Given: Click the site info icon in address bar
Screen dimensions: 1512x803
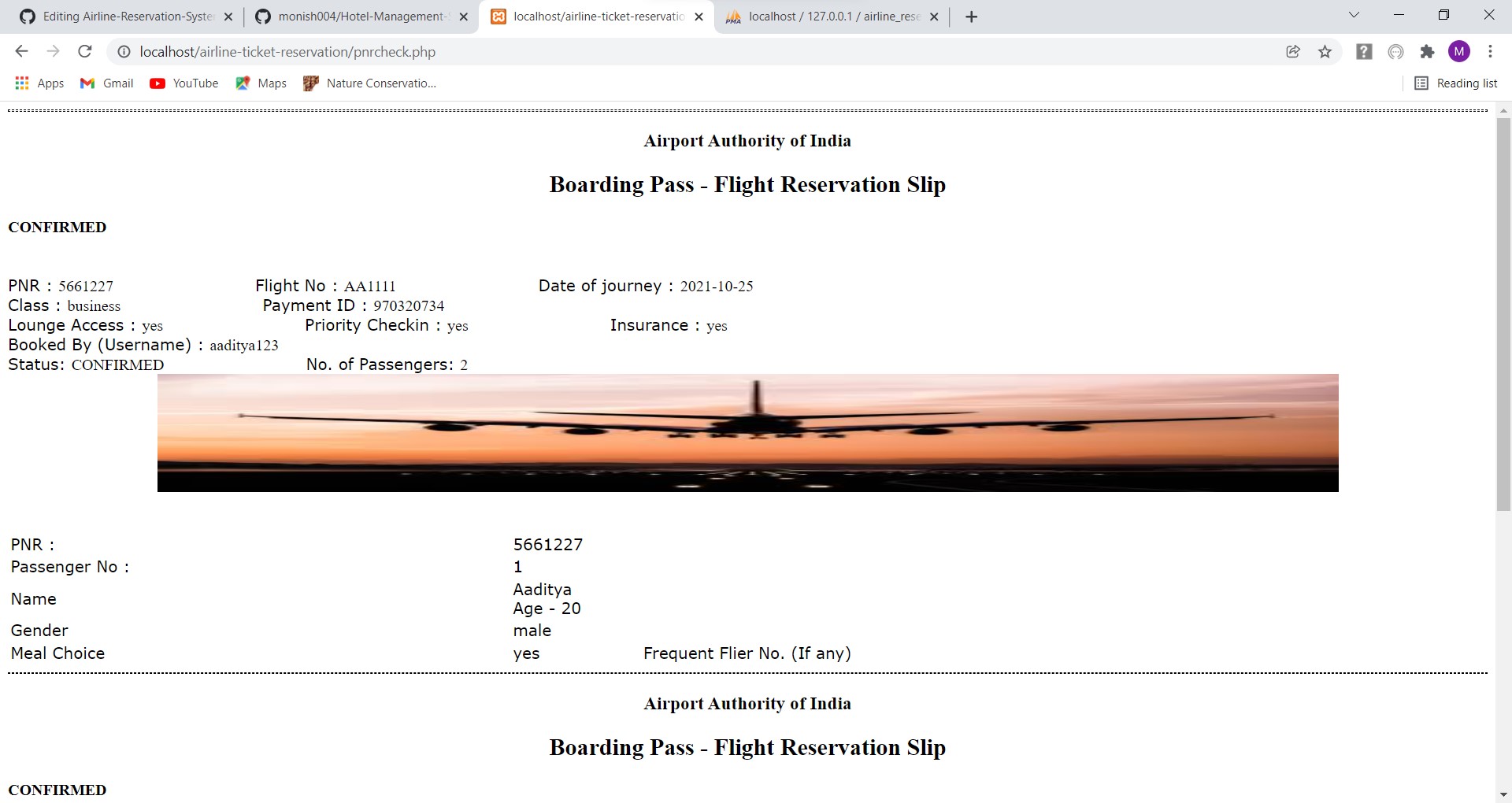Looking at the screenshot, I should click(x=124, y=51).
